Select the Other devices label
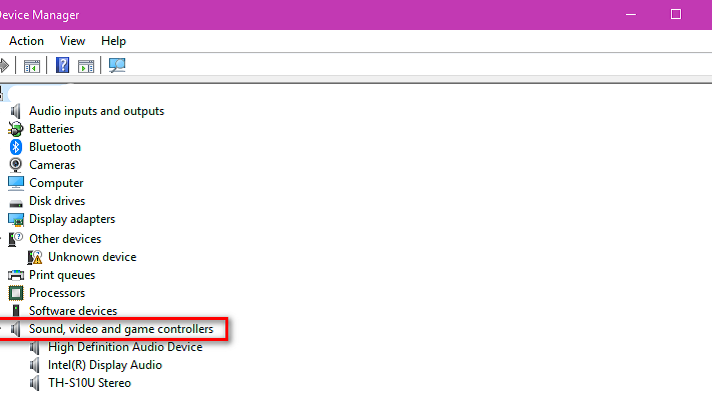712x400 pixels. 65,239
